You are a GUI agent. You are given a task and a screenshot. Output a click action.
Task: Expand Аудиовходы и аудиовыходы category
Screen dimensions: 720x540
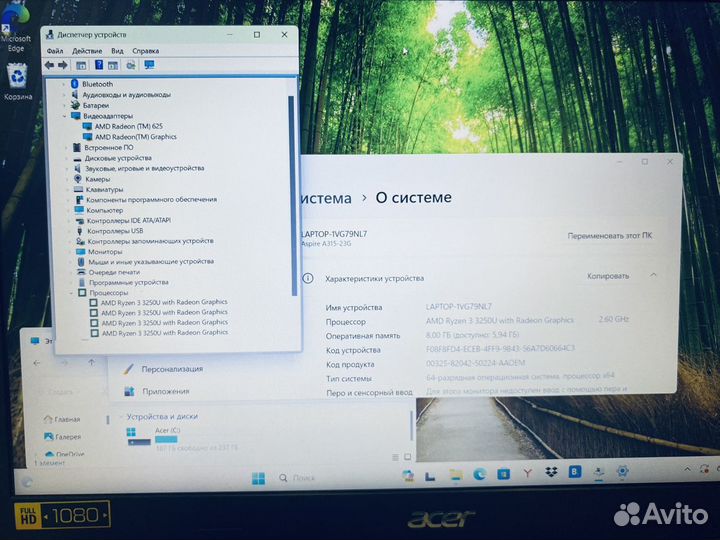pyautogui.click(x=64, y=95)
